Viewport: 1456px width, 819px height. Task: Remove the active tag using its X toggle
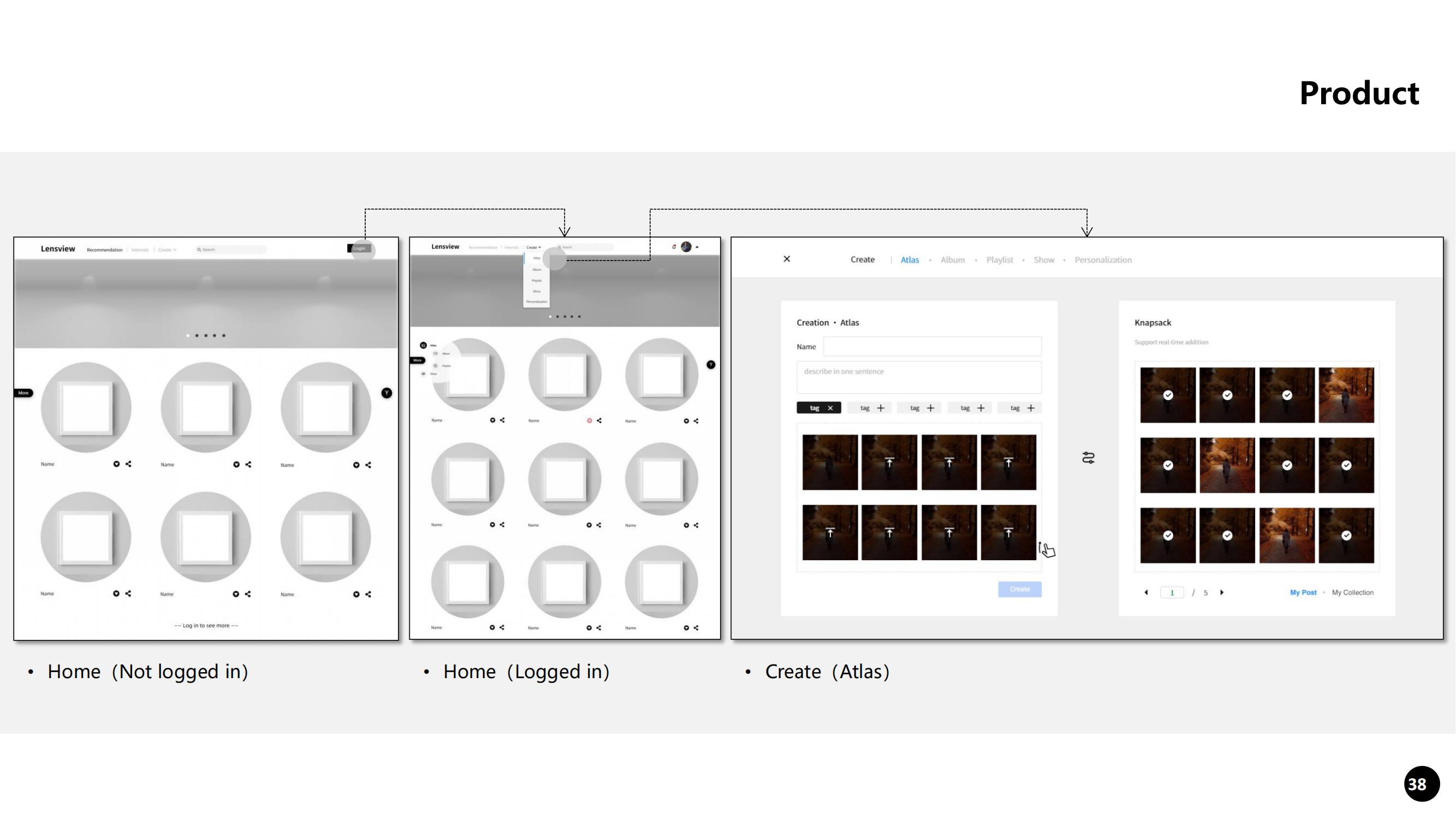[x=830, y=407]
